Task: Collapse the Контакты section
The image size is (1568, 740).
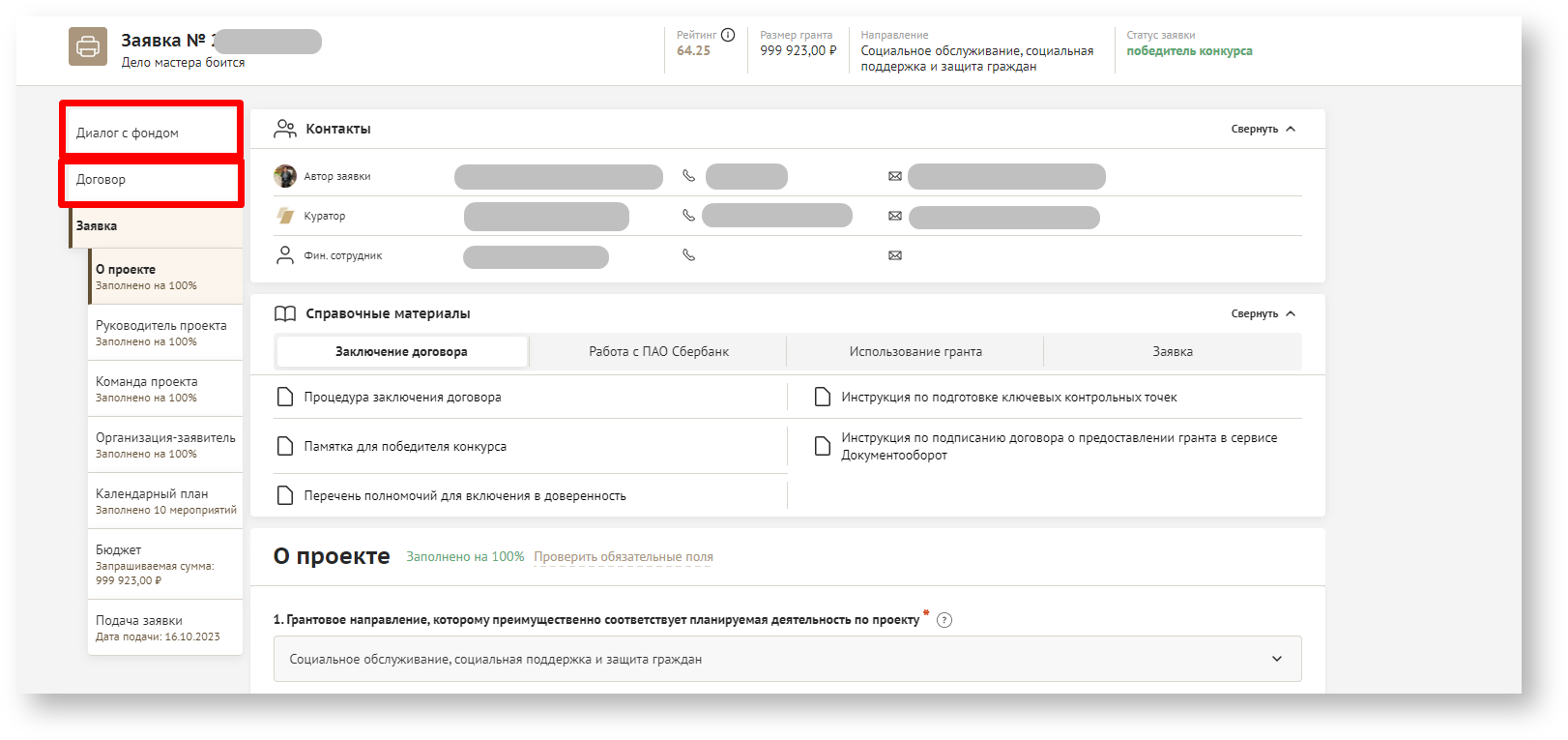Action: 1263,129
